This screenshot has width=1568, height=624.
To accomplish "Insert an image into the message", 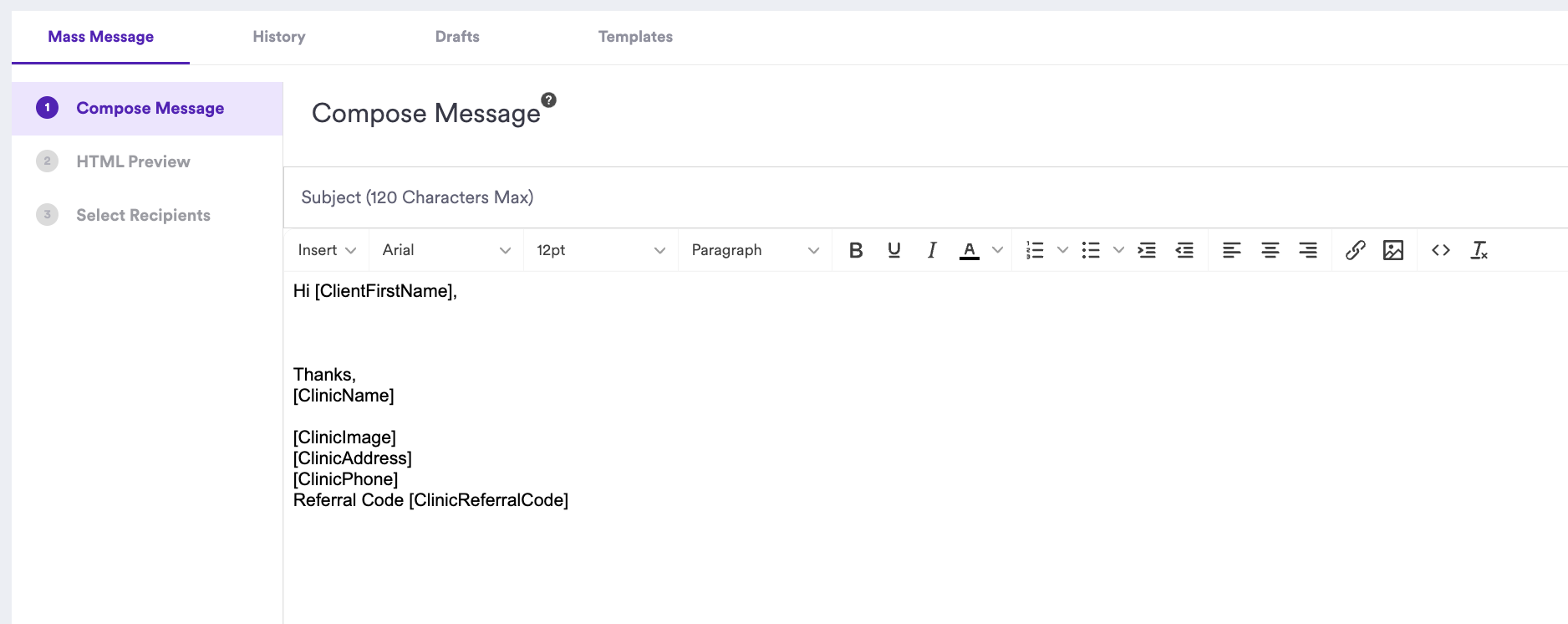I will pos(1393,250).
